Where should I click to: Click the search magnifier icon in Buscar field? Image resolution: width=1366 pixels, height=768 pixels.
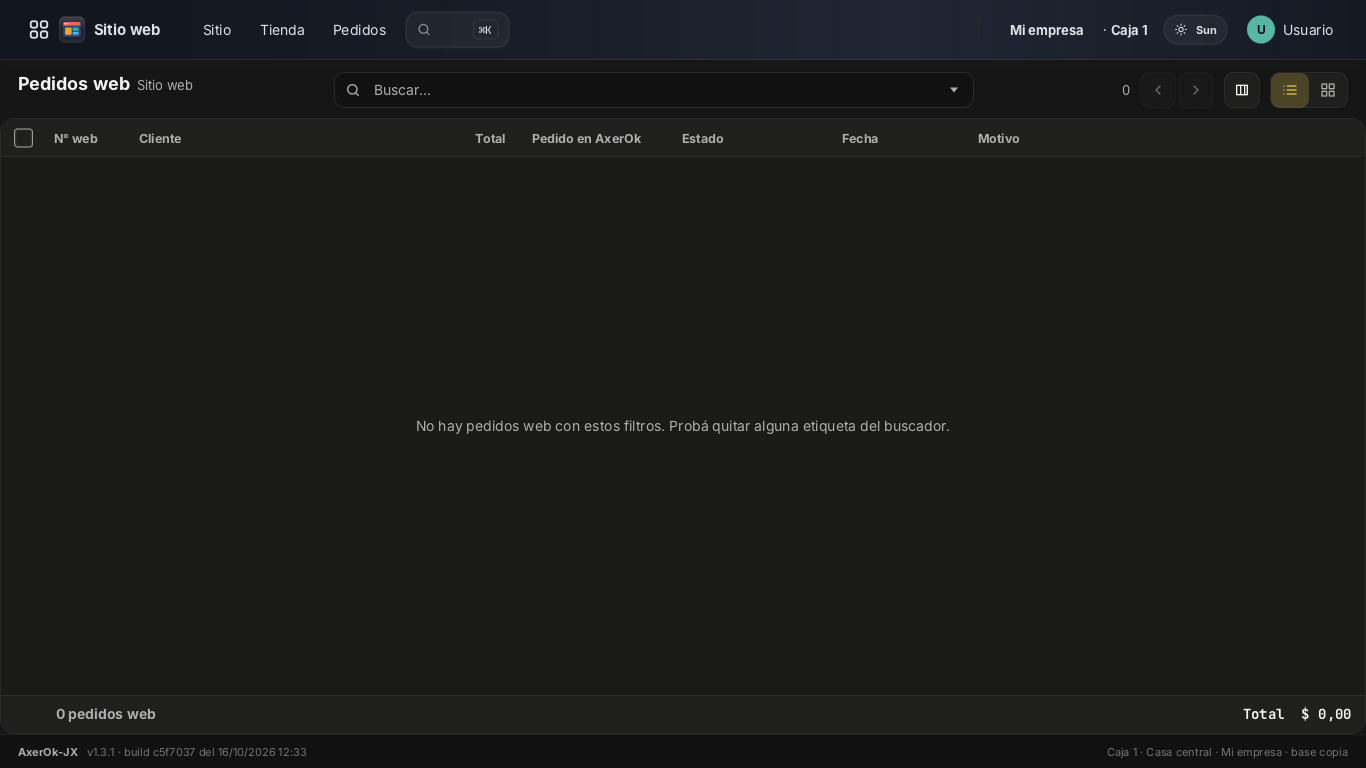(353, 90)
